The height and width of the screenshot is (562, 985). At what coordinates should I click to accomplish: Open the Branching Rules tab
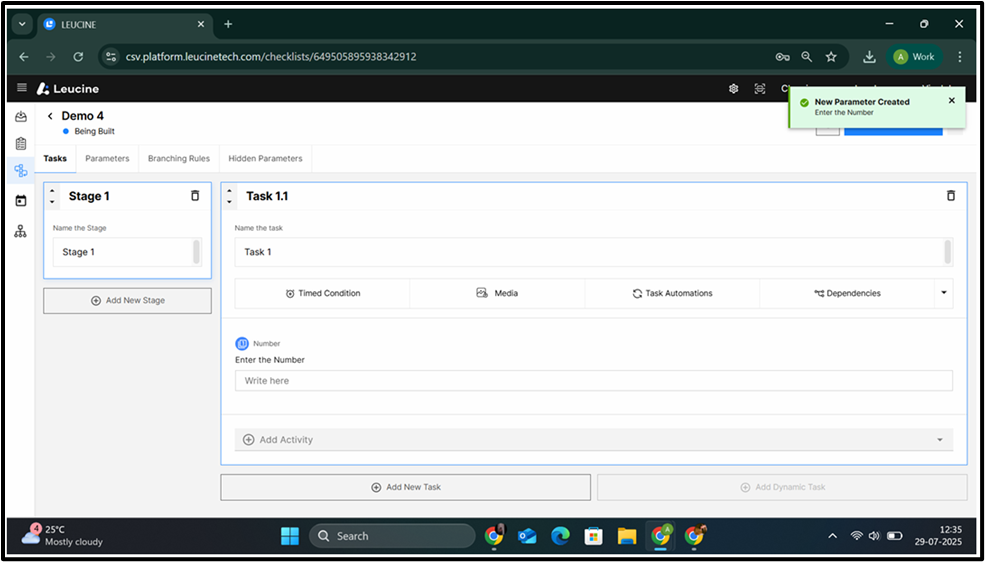178,158
